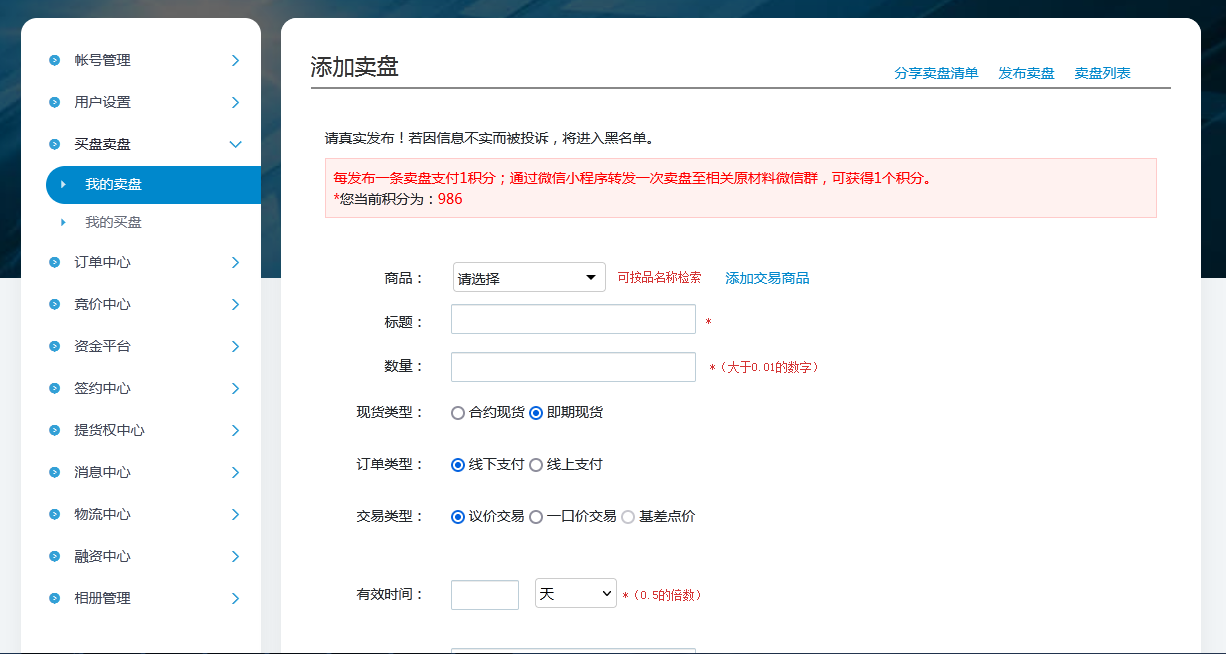Click the bullet icon beside 相册管理
Viewport: 1226px width, 654px height.
tap(54, 598)
